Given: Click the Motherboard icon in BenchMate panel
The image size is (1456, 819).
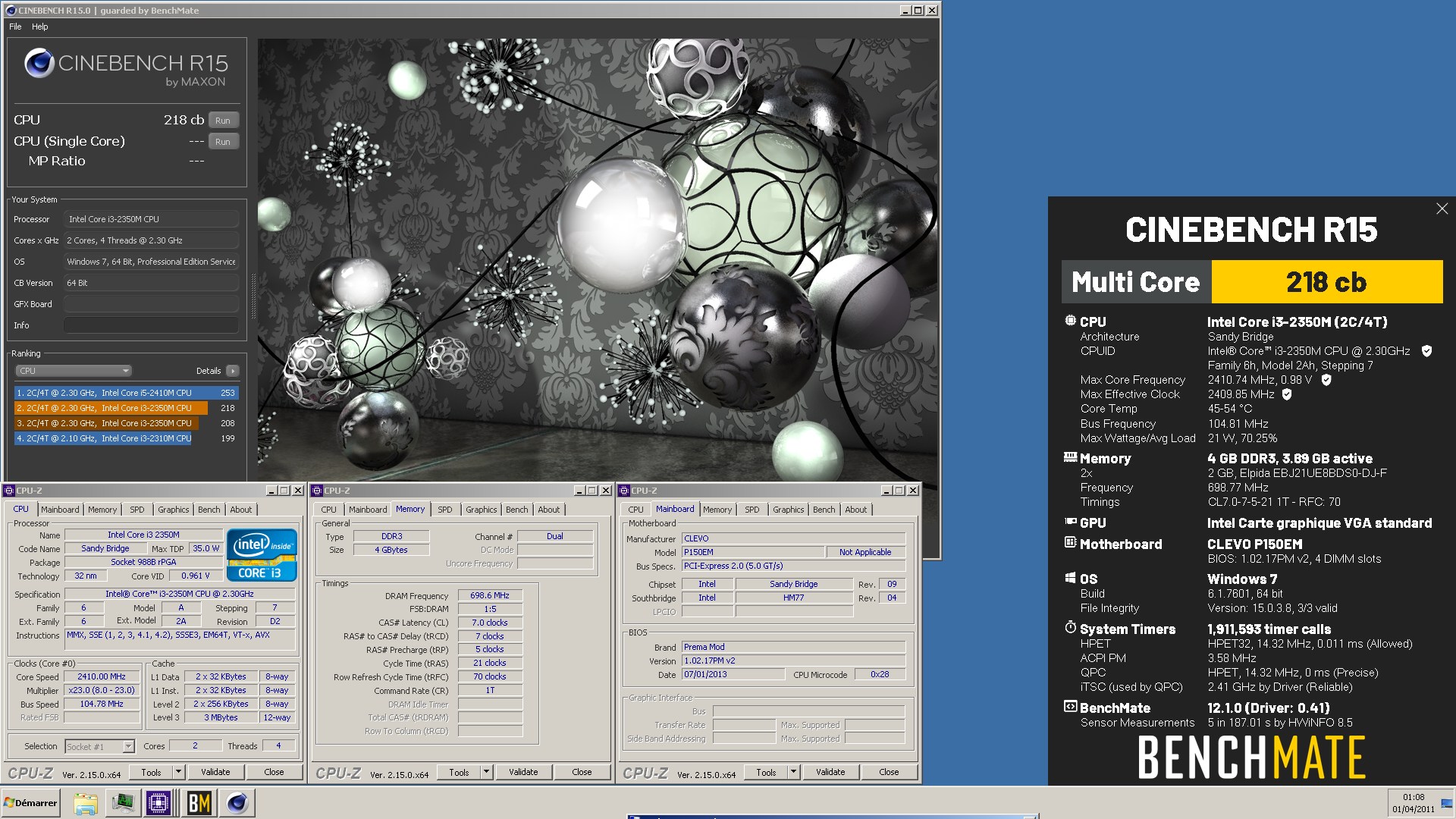Looking at the screenshot, I should (x=1070, y=543).
